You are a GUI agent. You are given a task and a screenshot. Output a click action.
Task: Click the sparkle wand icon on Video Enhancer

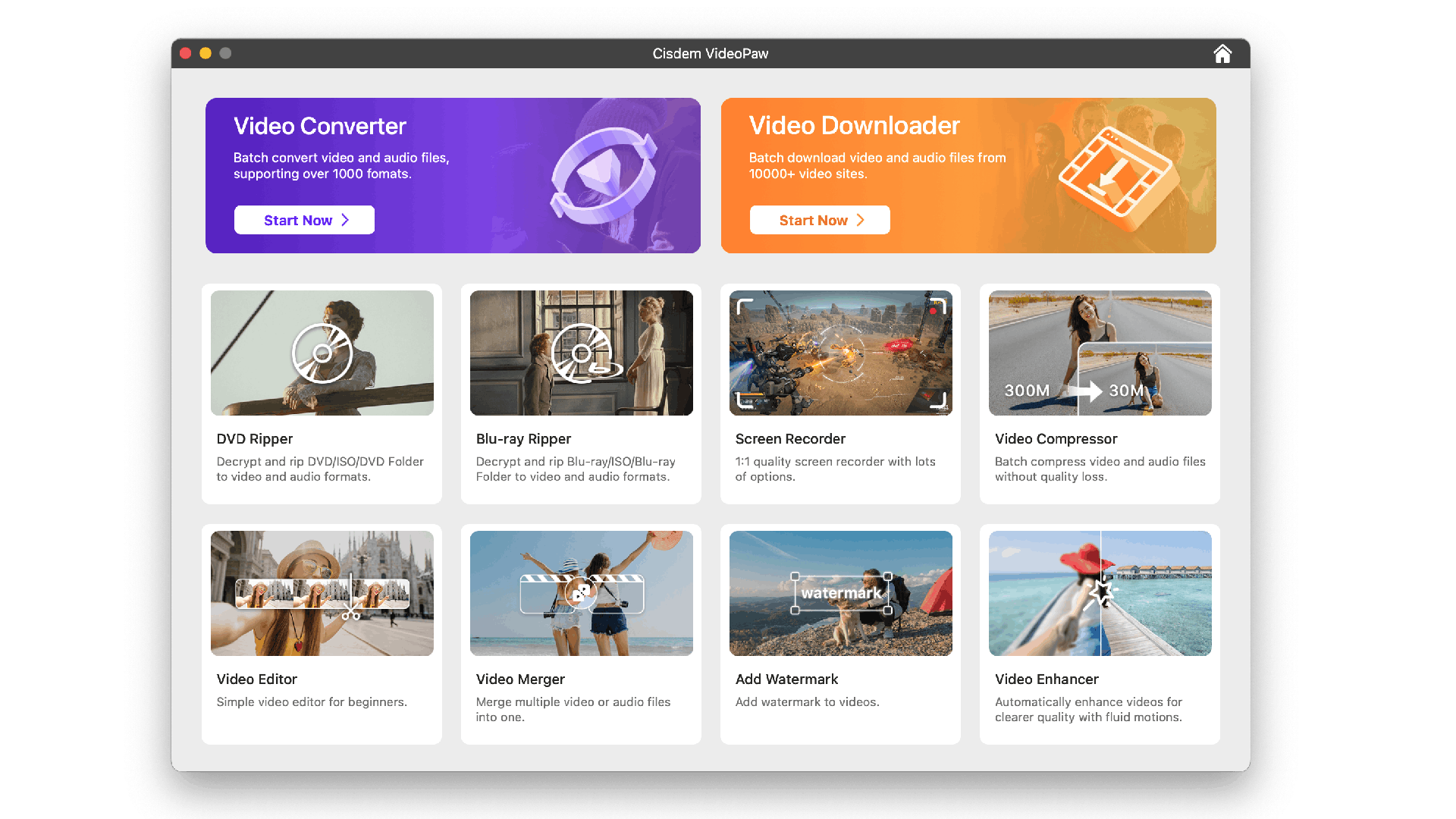[1100, 592]
